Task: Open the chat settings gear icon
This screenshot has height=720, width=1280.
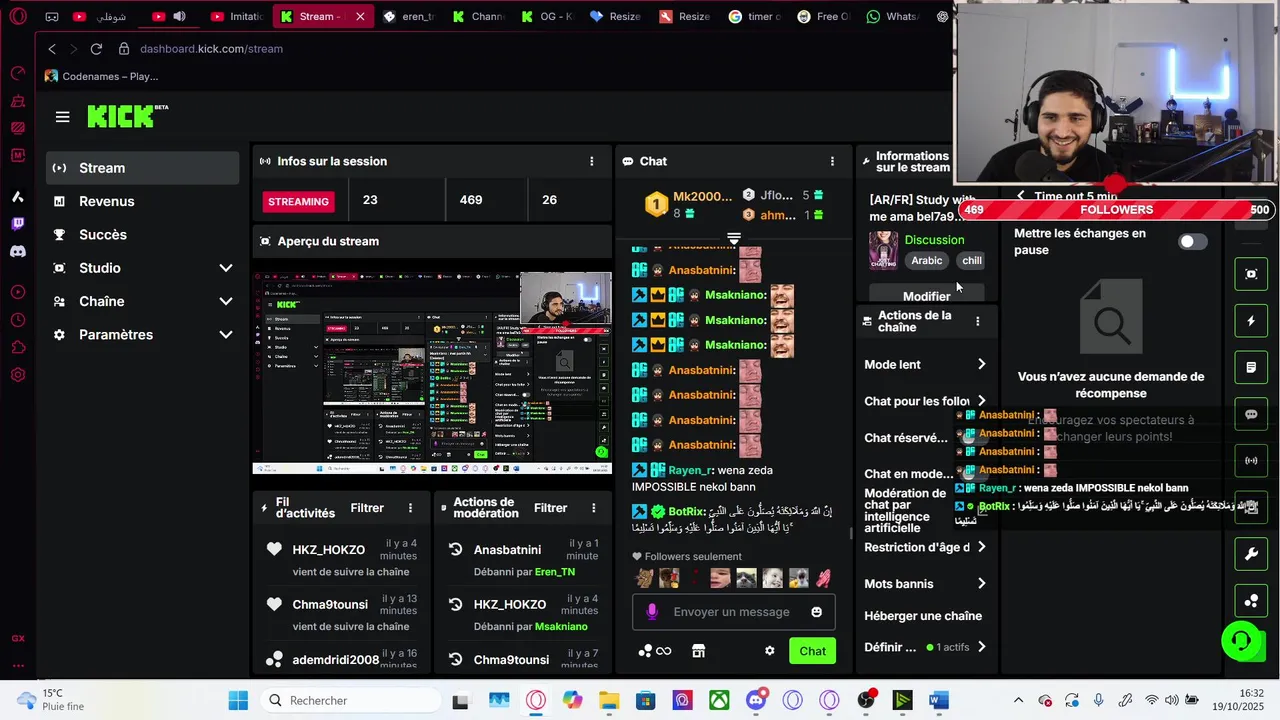Action: click(x=769, y=651)
